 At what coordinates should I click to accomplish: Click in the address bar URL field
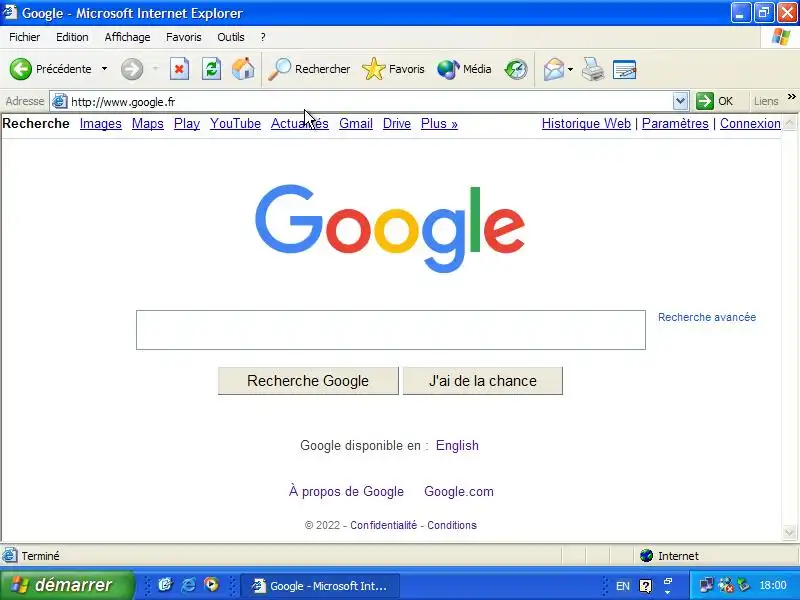coord(371,102)
